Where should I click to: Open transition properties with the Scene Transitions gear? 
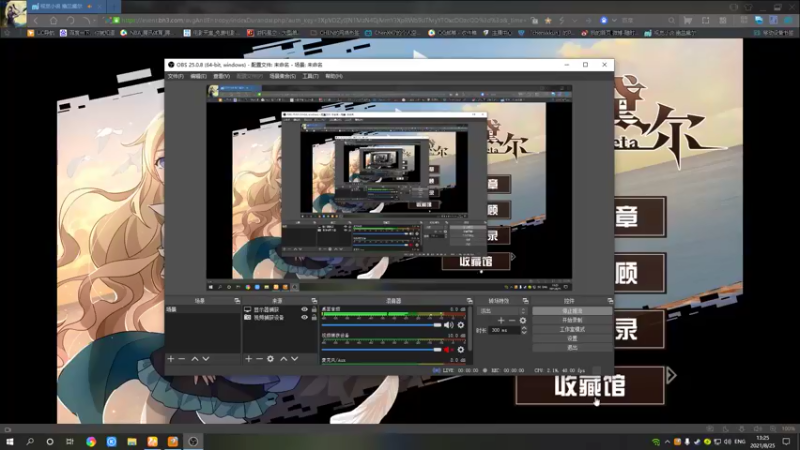point(523,320)
